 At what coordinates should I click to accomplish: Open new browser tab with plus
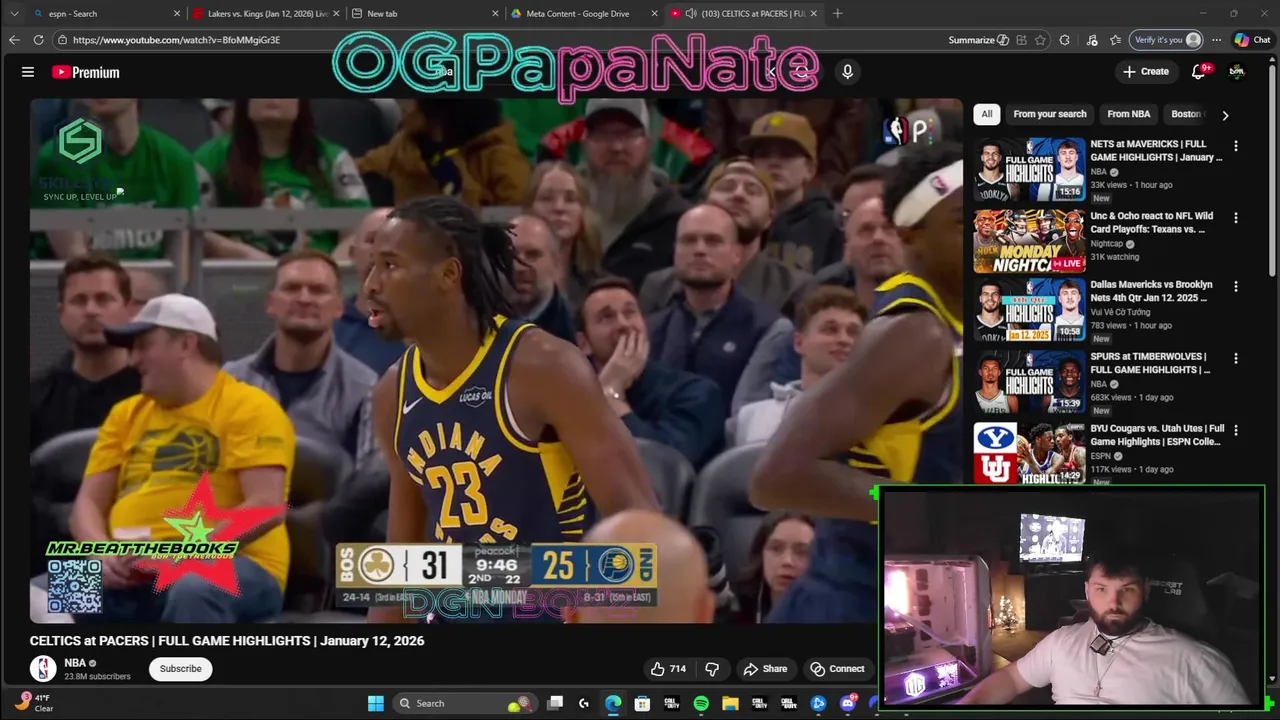[x=838, y=14]
